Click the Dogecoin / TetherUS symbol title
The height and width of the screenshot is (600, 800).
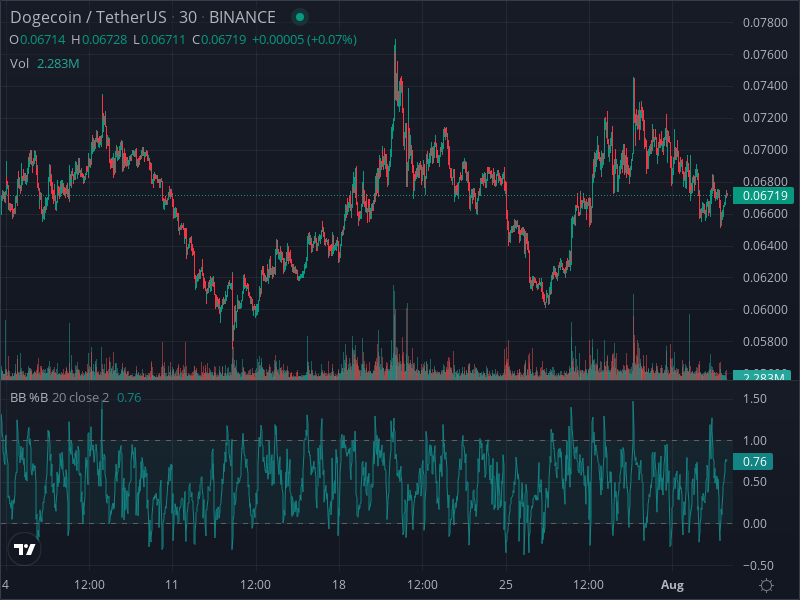tap(88, 17)
